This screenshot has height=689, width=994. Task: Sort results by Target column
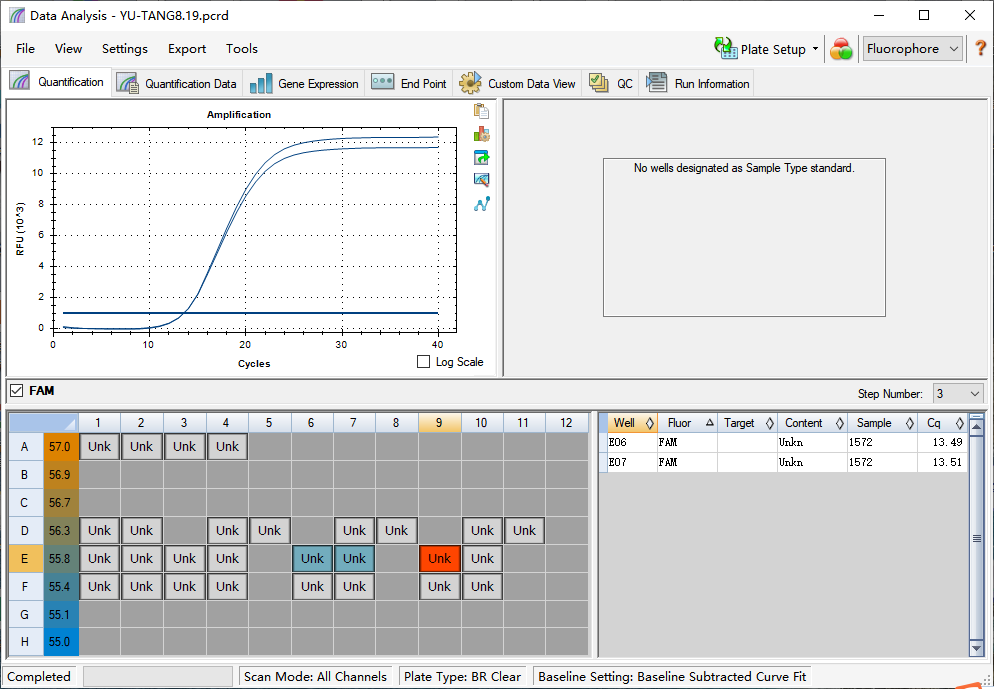click(x=747, y=423)
